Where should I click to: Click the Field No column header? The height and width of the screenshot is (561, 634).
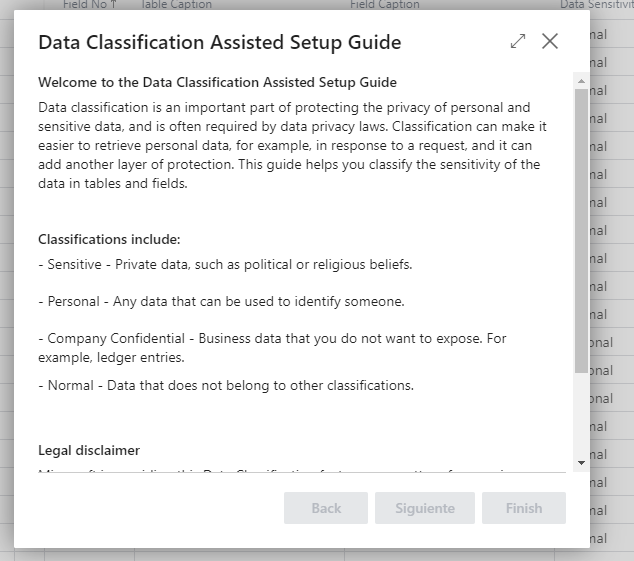pos(83,5)
